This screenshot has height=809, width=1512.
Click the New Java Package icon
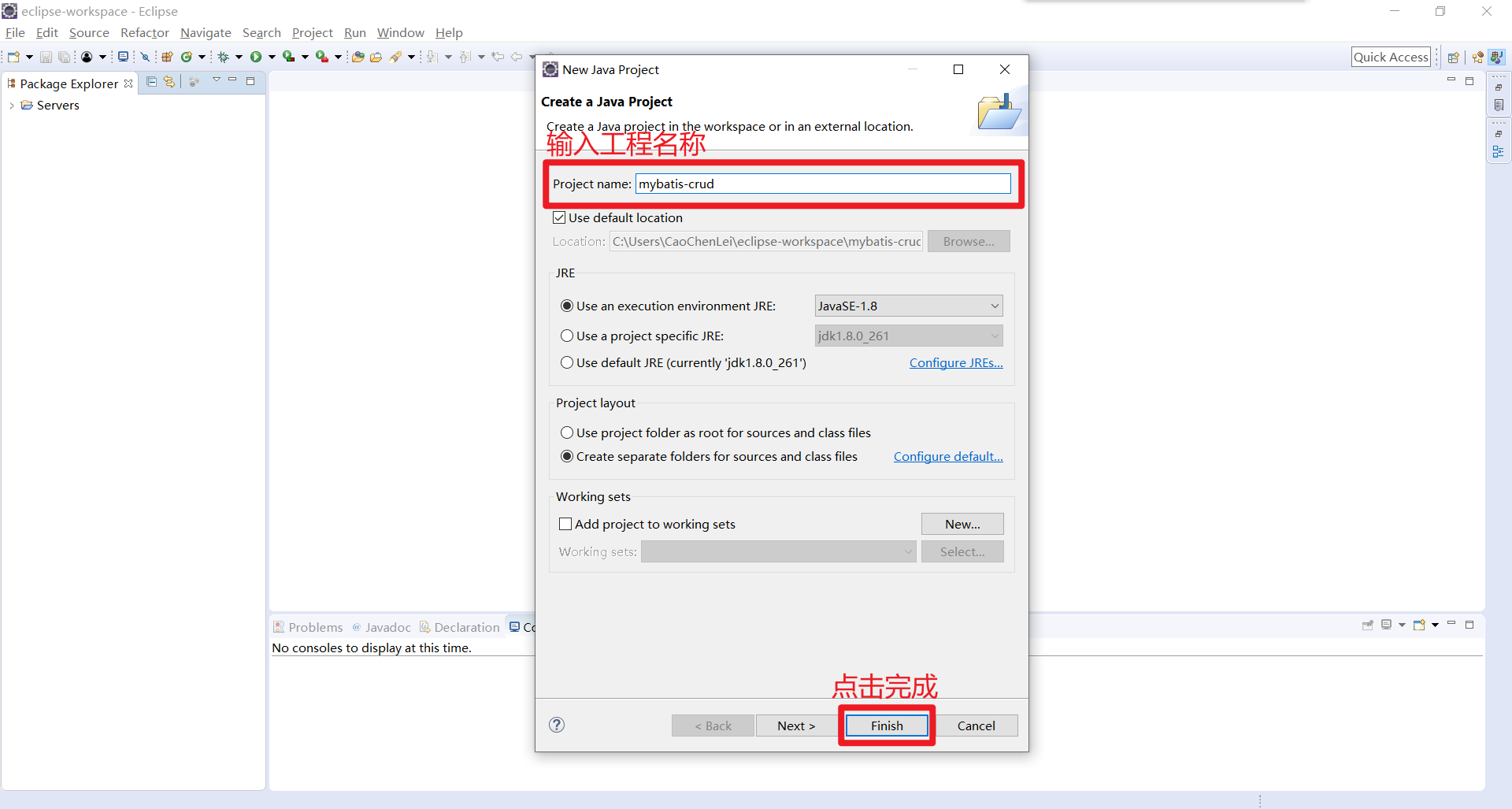point(167,57)
